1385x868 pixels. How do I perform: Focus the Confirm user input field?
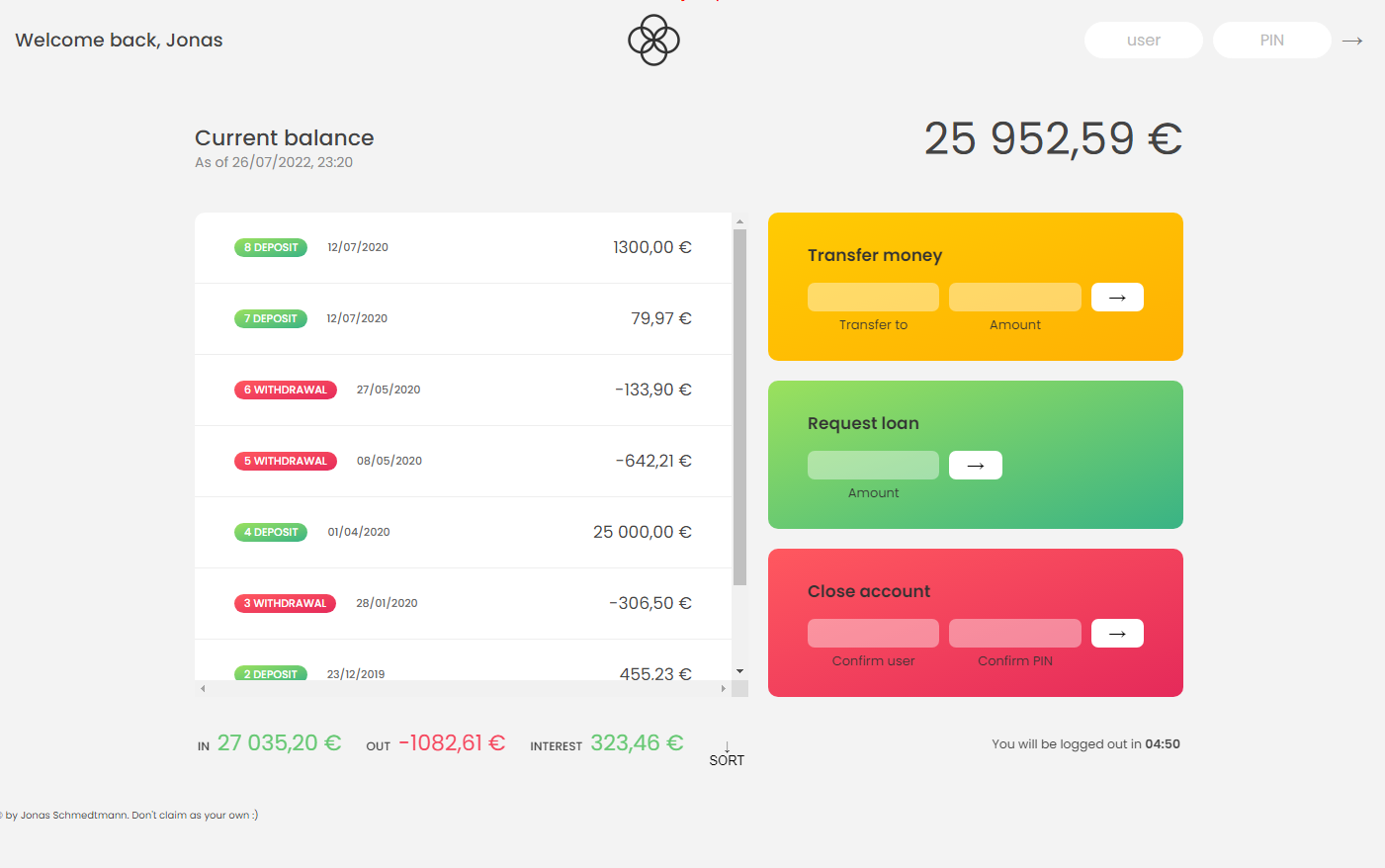point(873,634)
